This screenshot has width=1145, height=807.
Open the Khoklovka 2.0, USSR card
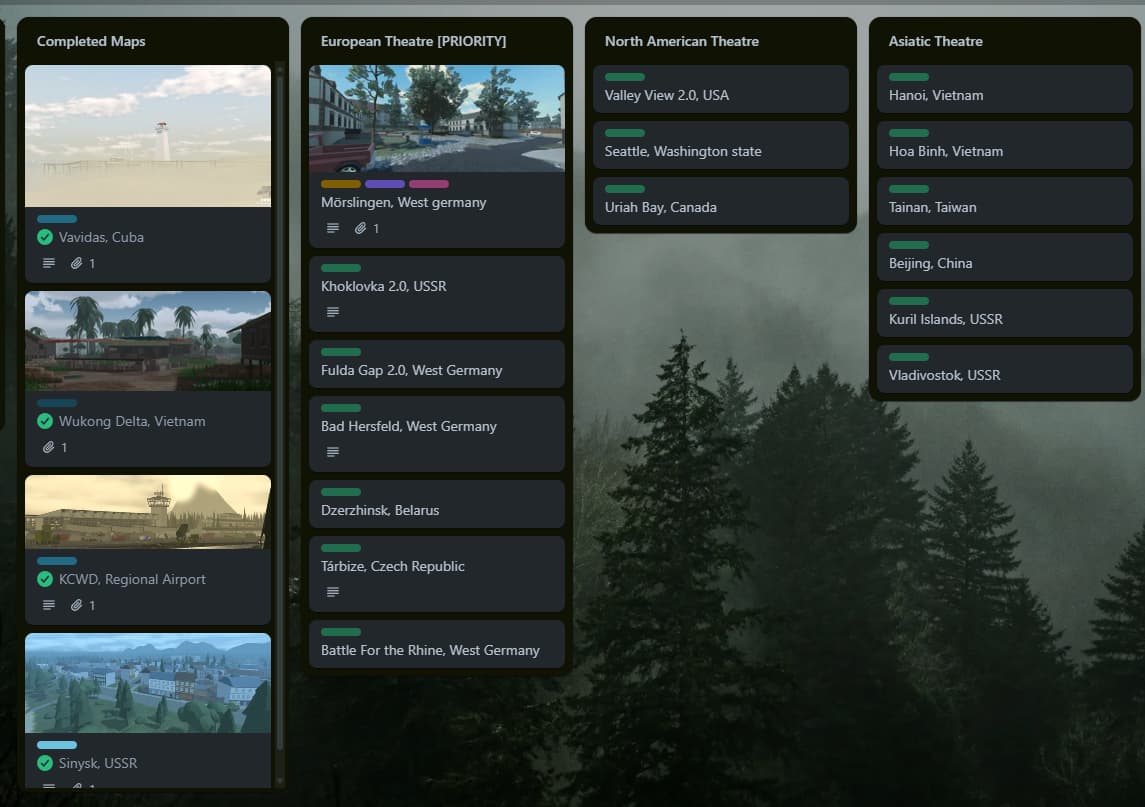pyautogui.click(x=437, y=294)
